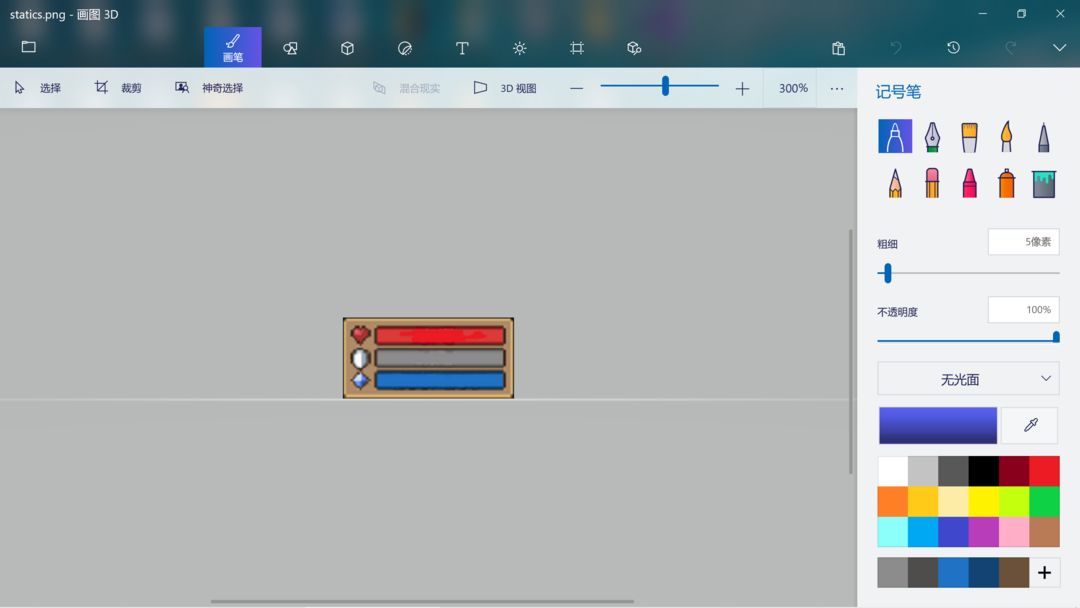1080x608 pixels.
Task: Choose the pink color swatch
Action: coord(1014,532)
